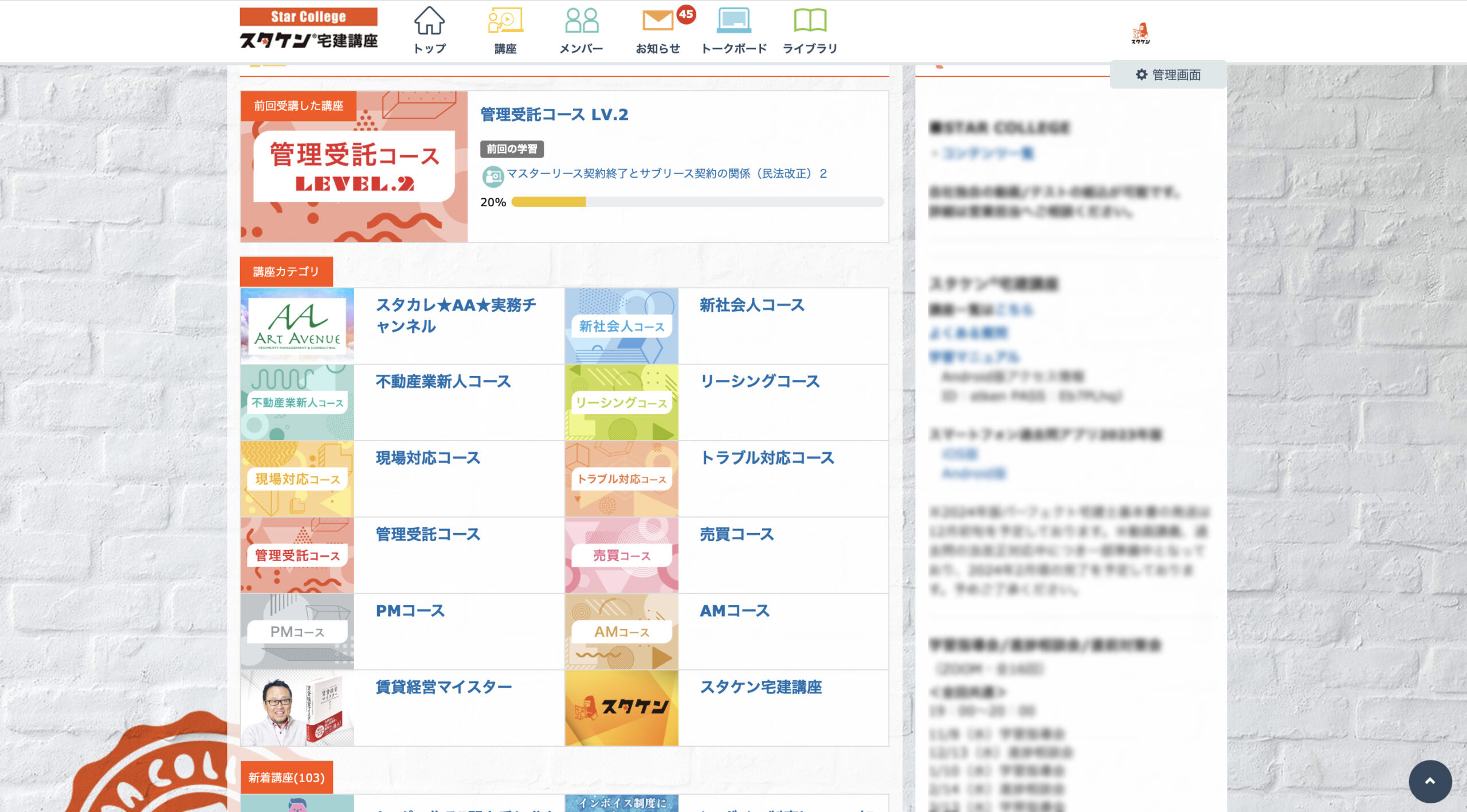Screen dimensions: 1467x812
Task: Click the 新着講座(103) section label
Action: 286,778
